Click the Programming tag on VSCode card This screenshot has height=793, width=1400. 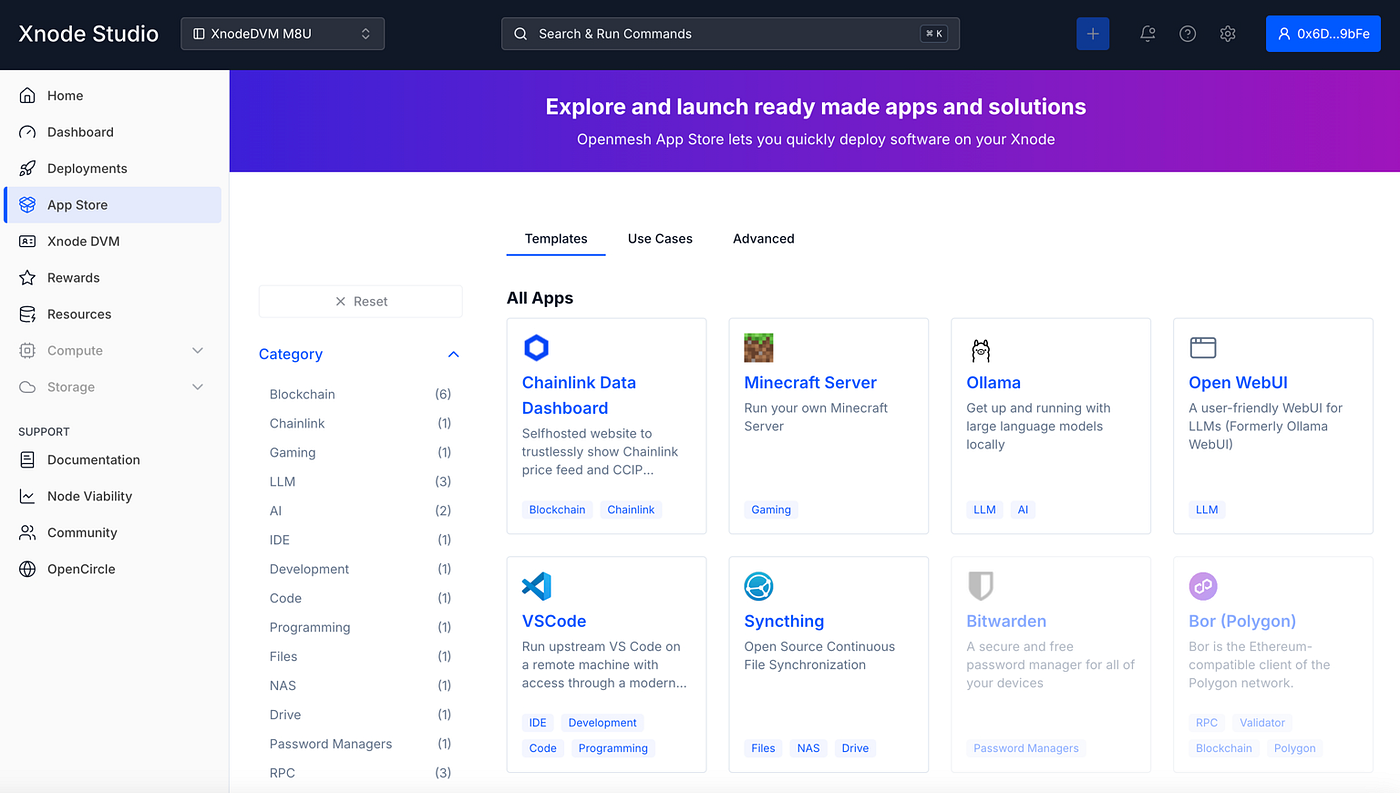click(x=613, y=748)
